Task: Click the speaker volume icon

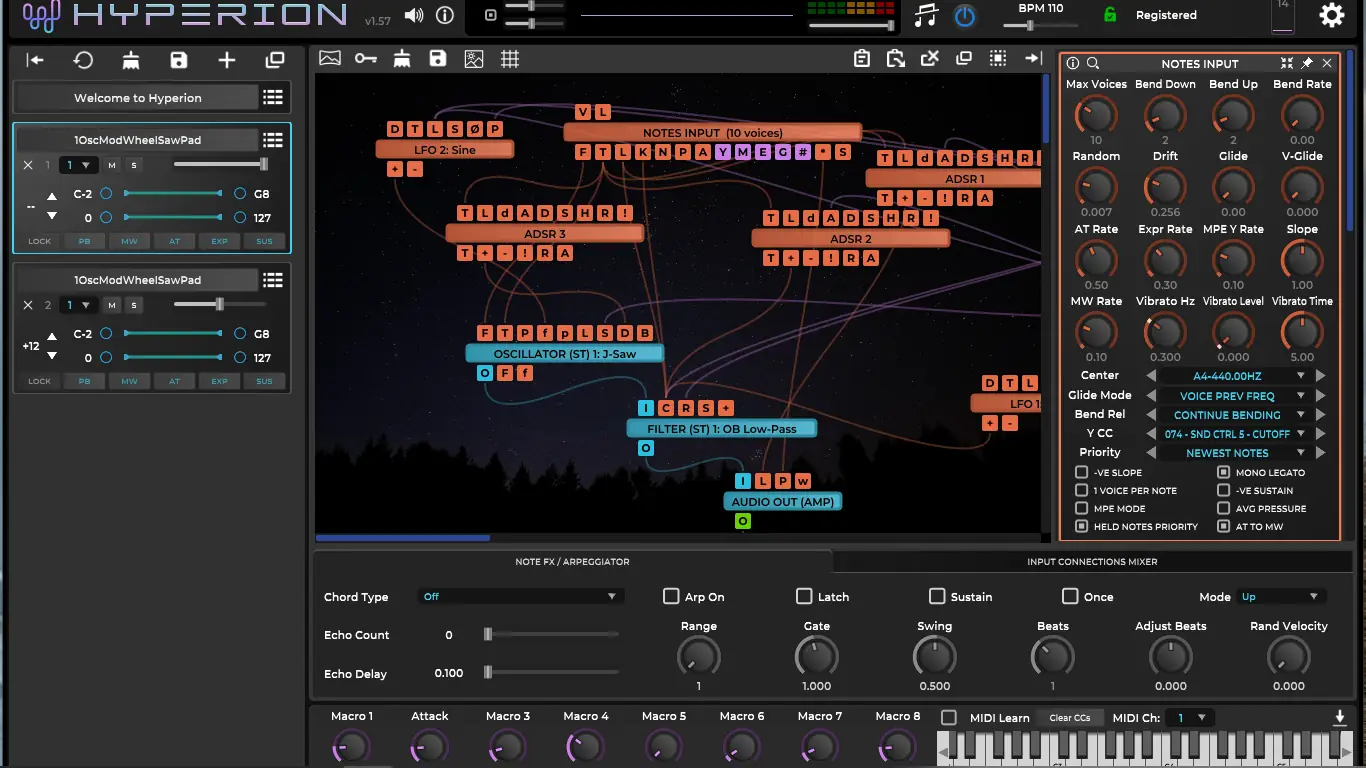Action: 413,16
